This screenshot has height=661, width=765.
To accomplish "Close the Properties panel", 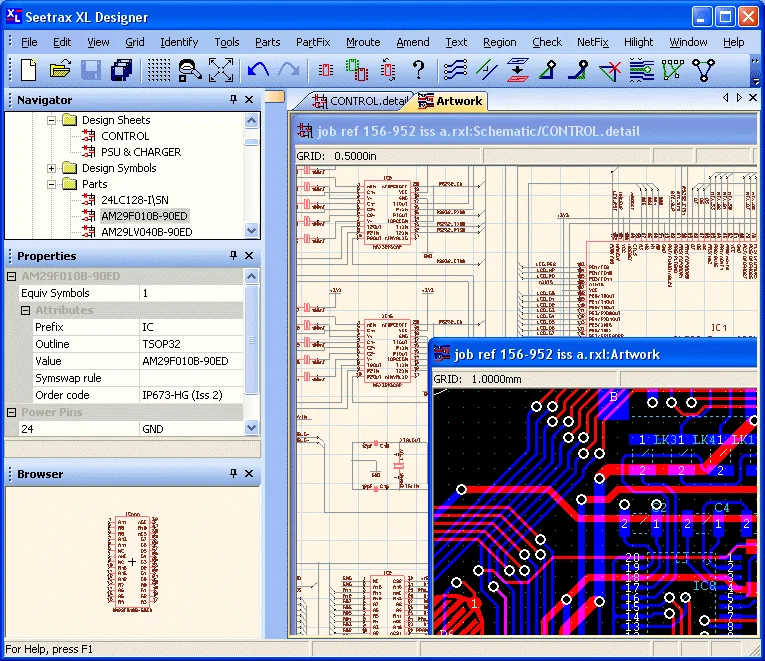I will (249, 255).
